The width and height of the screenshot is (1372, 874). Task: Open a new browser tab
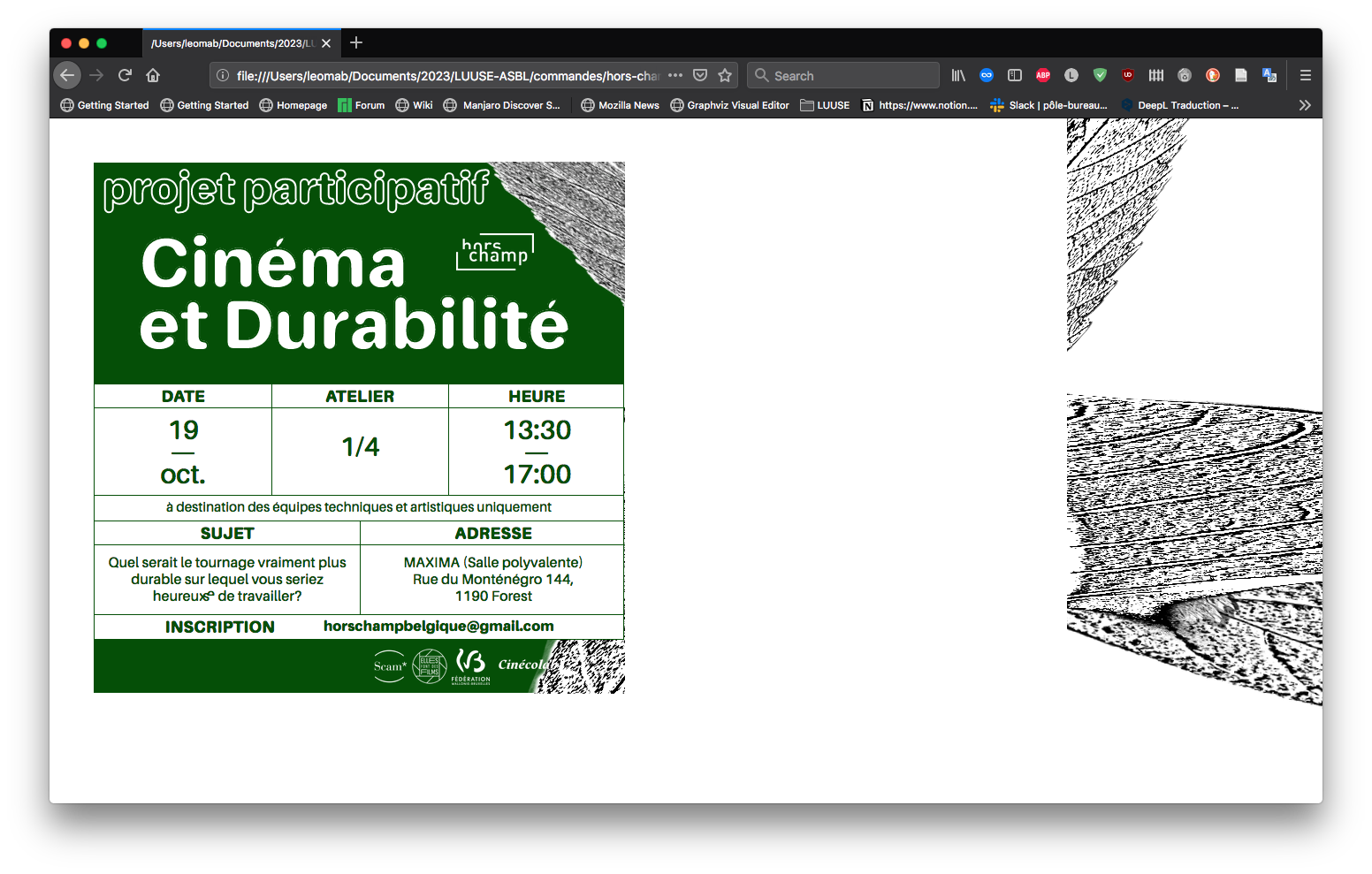tap(356, 42)
